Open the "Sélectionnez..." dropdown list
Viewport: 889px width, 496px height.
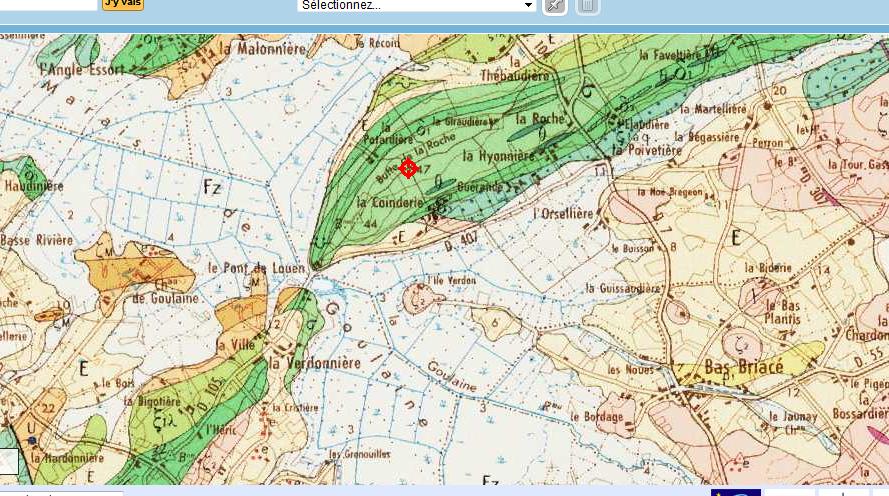[x=417, y=5]
